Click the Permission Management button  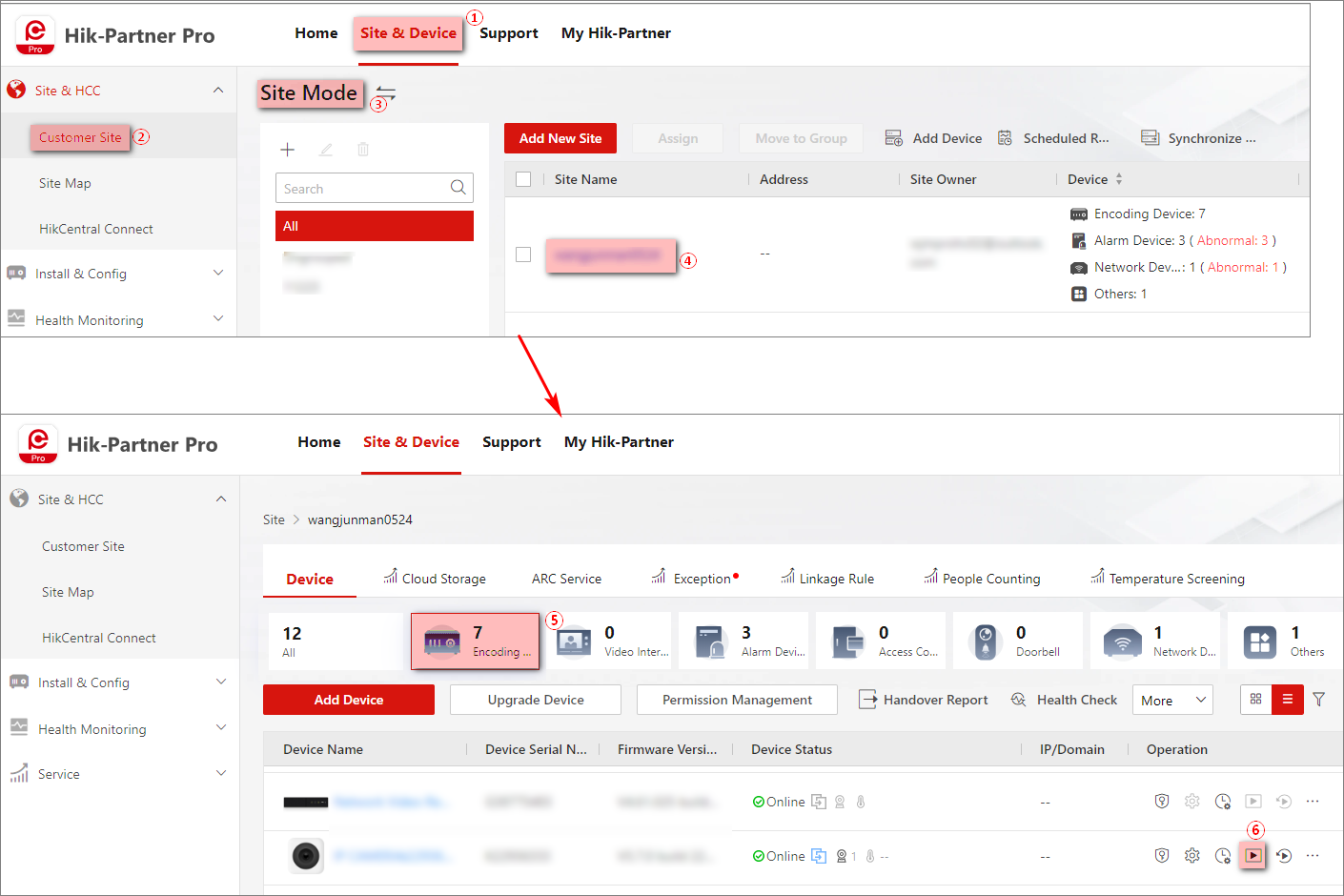point(737,700)
